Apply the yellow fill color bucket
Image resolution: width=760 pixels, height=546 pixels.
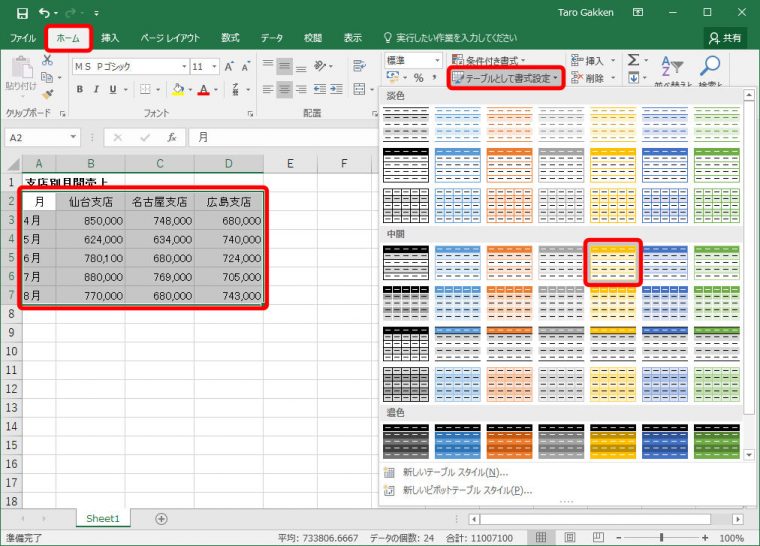pos(178,89)
